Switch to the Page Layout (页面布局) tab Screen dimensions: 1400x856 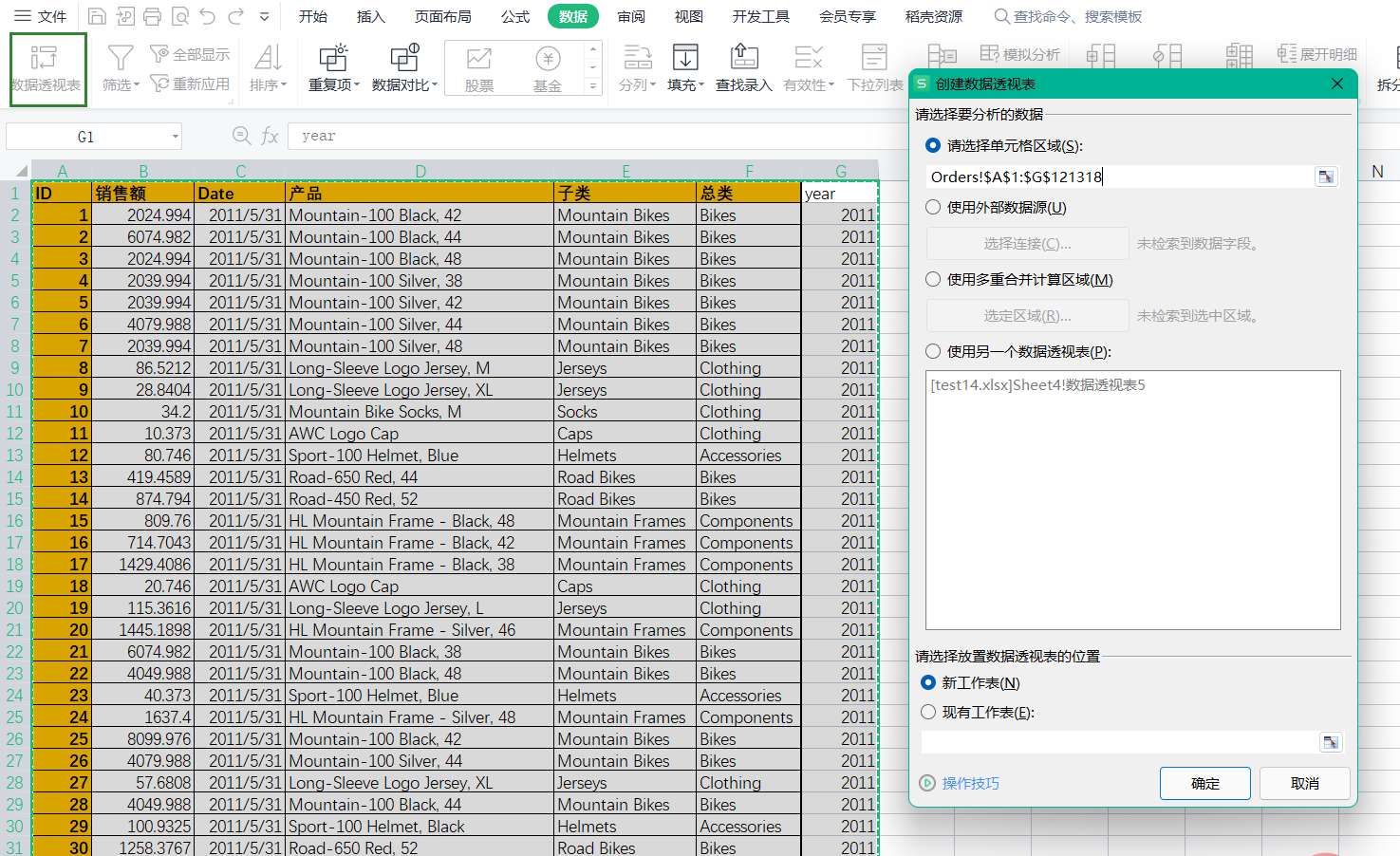[x=443, y=16]
